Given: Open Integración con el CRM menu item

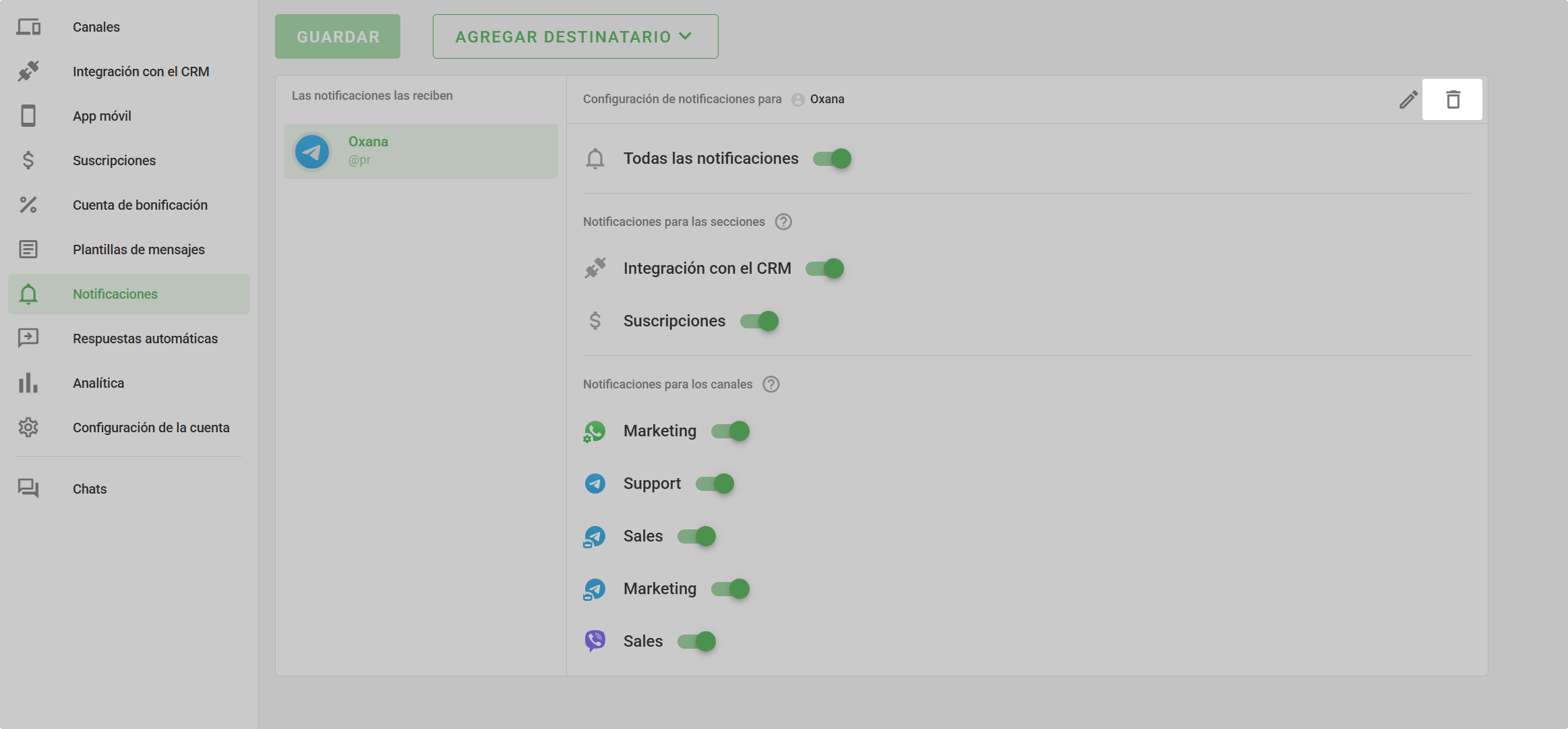Looking at the screenshot, I should point(129,71).
